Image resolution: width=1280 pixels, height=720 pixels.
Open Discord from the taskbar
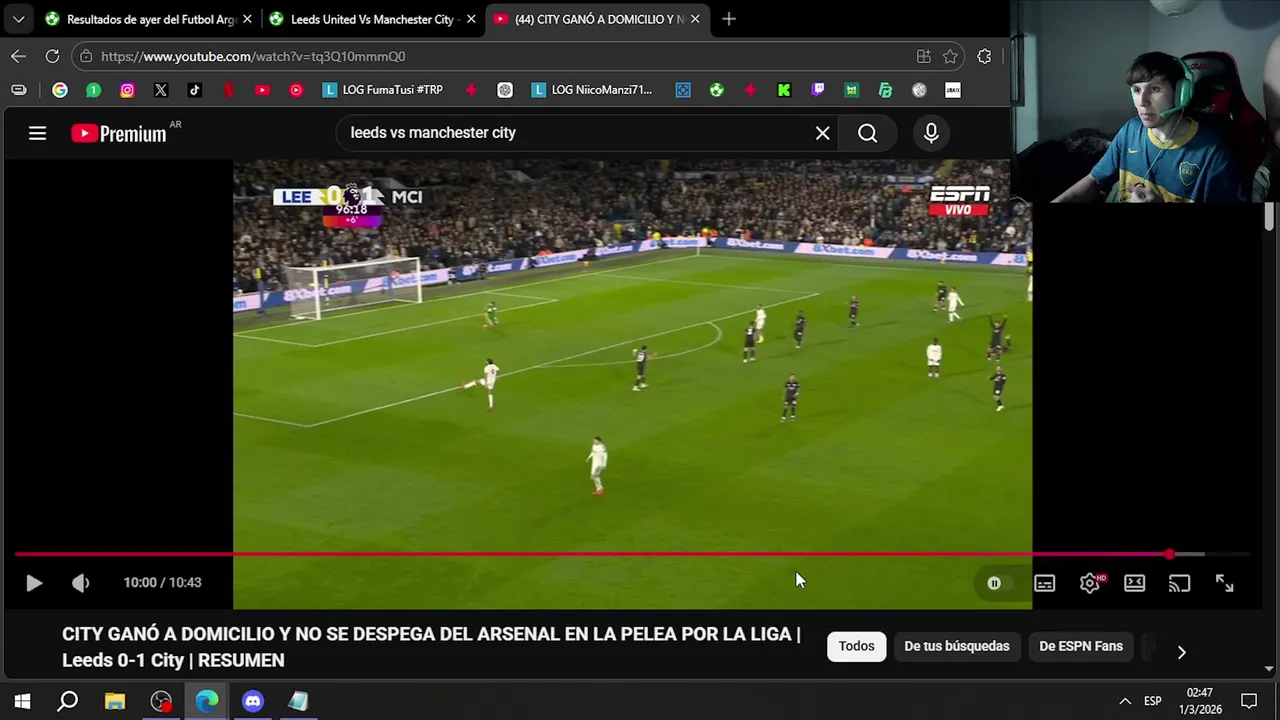pos(253,702)
